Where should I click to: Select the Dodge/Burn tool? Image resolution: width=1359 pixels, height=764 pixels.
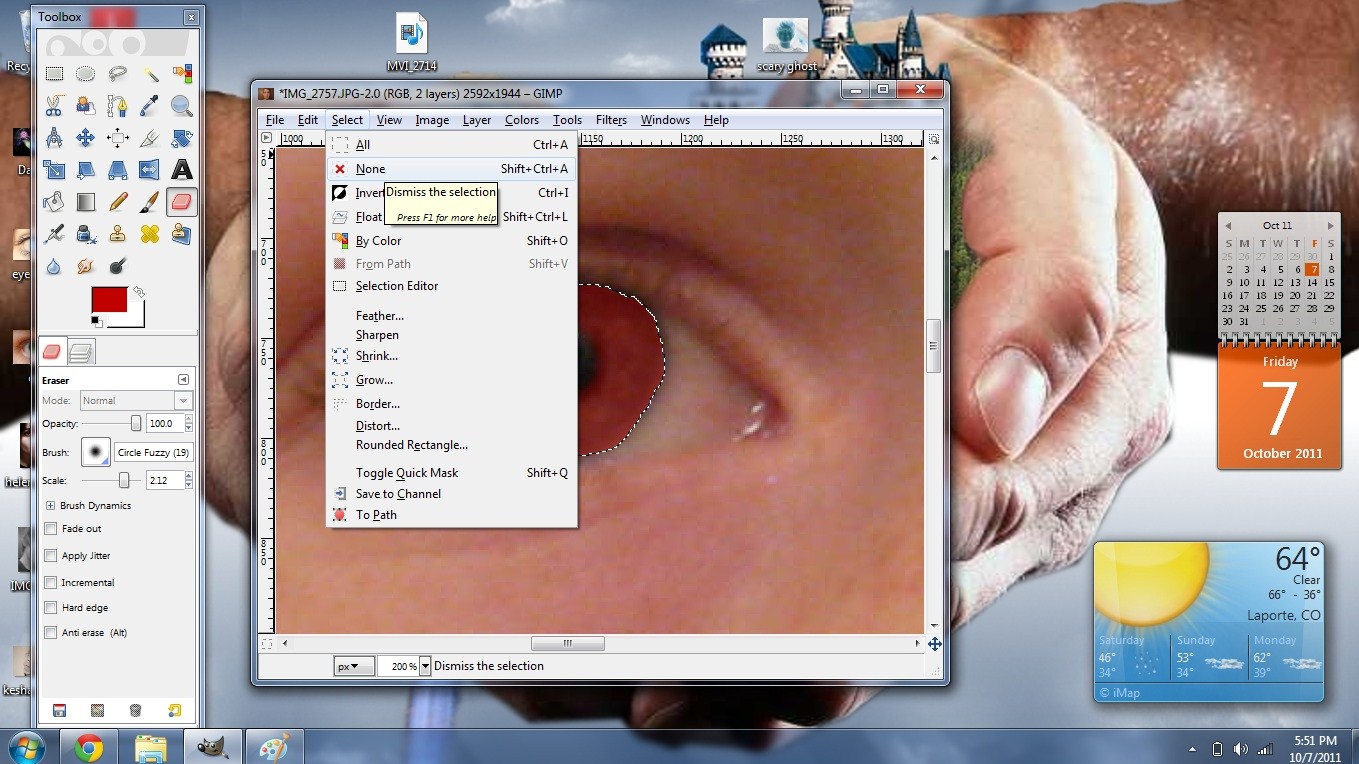click(x=118, y=266)
